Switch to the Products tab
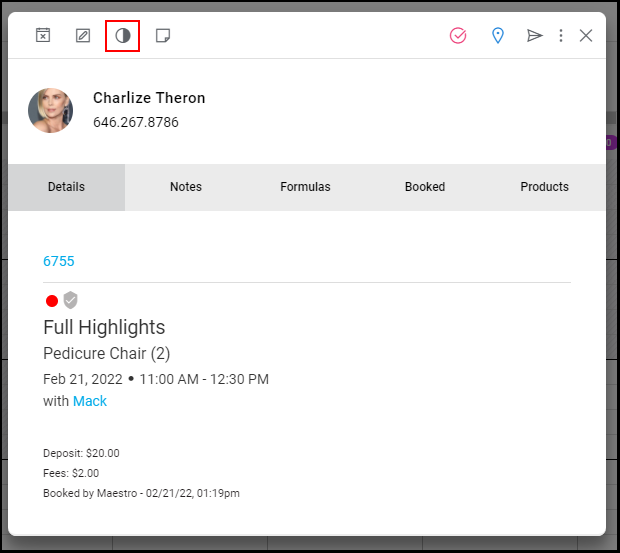This screenshot has height=553, width=620. (x=544, y=187)
